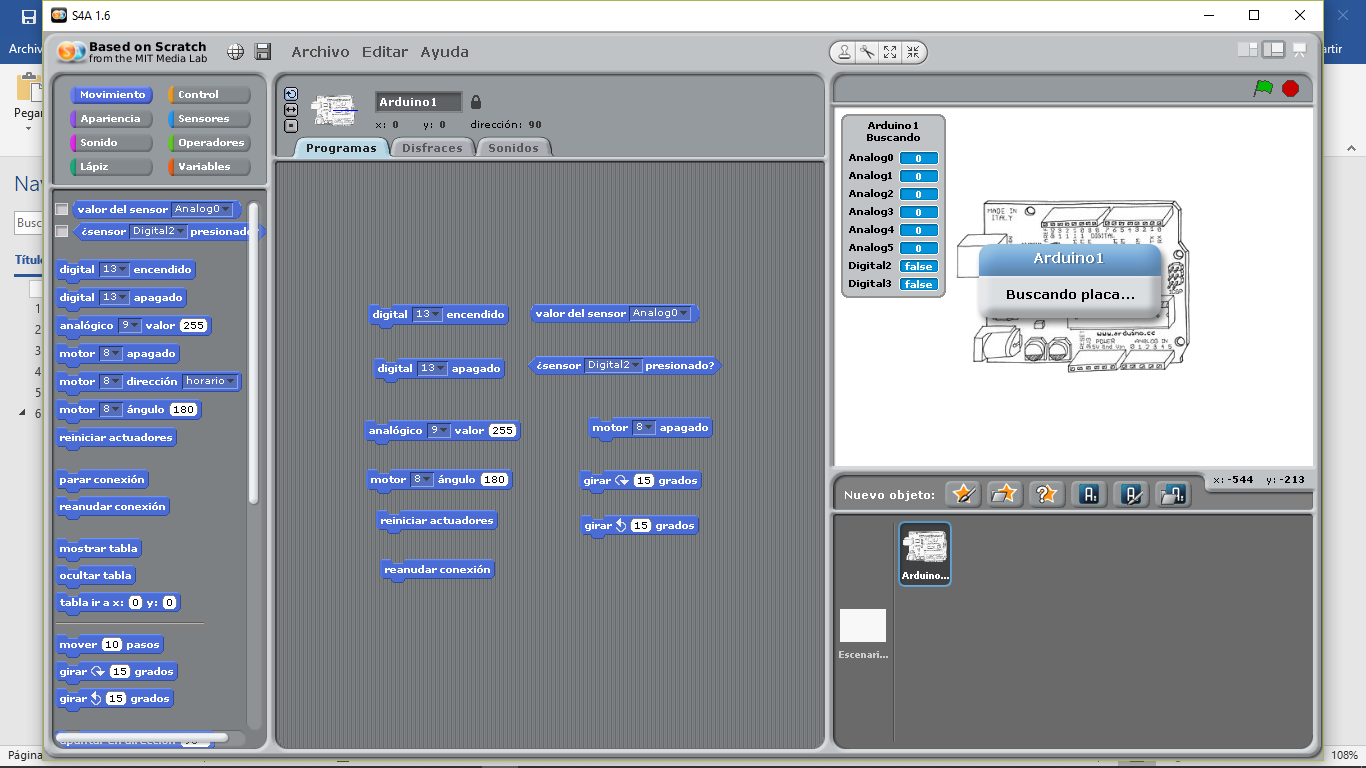Image resolution: width=1366 pixels, height=768 pixels.
Task: Select the Arduino1 sprite thumbnail
Action: 924,553
